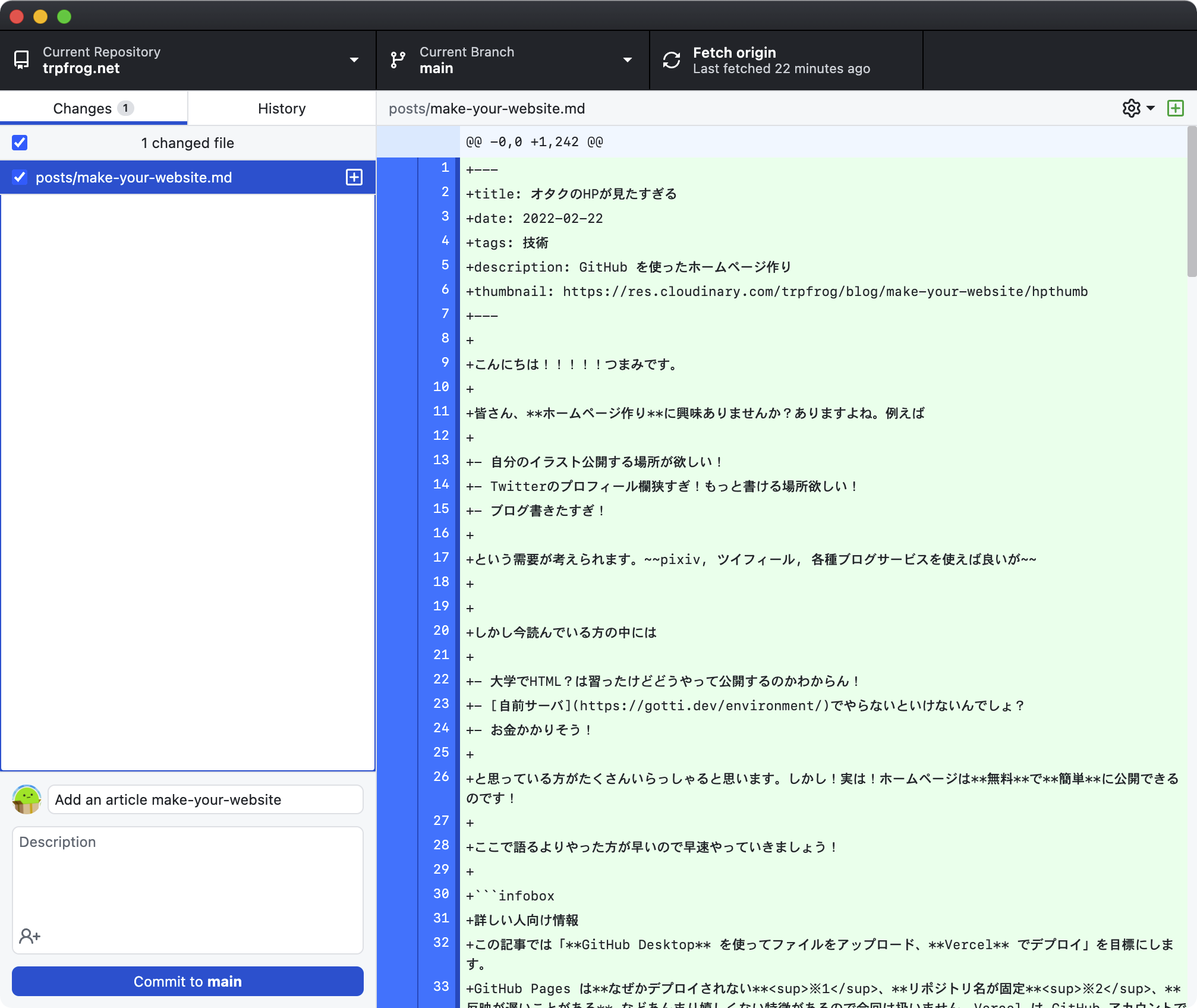Open diff settings gear icon
This screenshot has width=1197, height=1008.
point(1131,108)
